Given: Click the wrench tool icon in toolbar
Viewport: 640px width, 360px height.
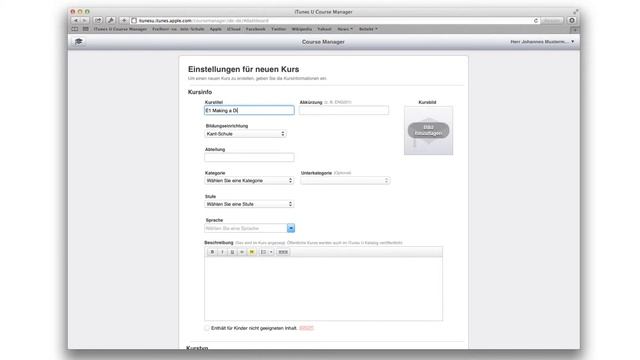Looking at the screenshot, I should (x=111, y=20).
